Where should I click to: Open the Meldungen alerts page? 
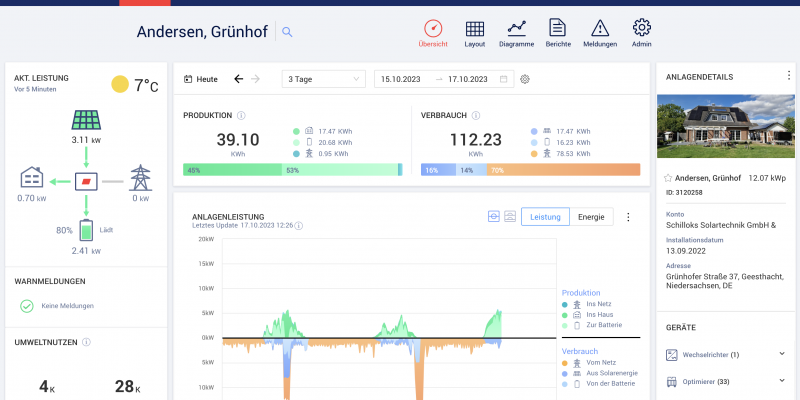point(600,30)
